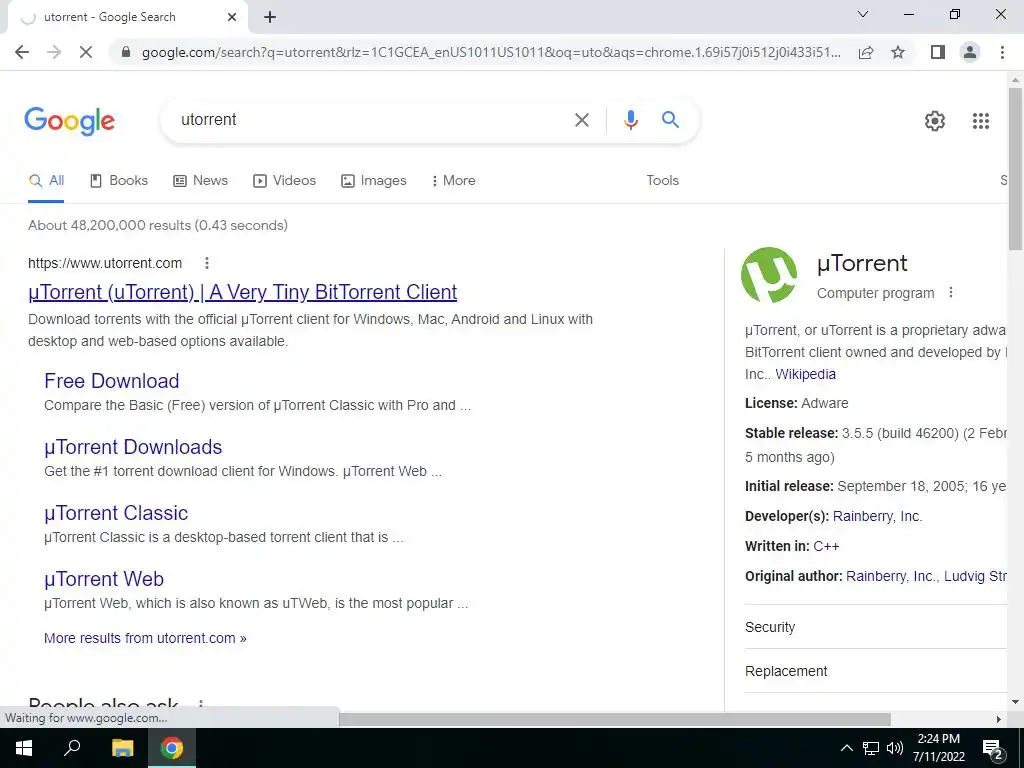This screenshot has height=768, width=1024.
Task: Open File Explorer from the taskbar
Action: 122,748
